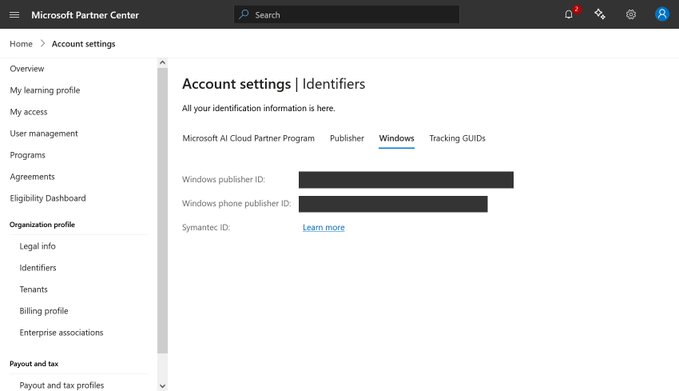Open User management page
The height and width of the screenshot is (391, 679).
tap(44, 133)
